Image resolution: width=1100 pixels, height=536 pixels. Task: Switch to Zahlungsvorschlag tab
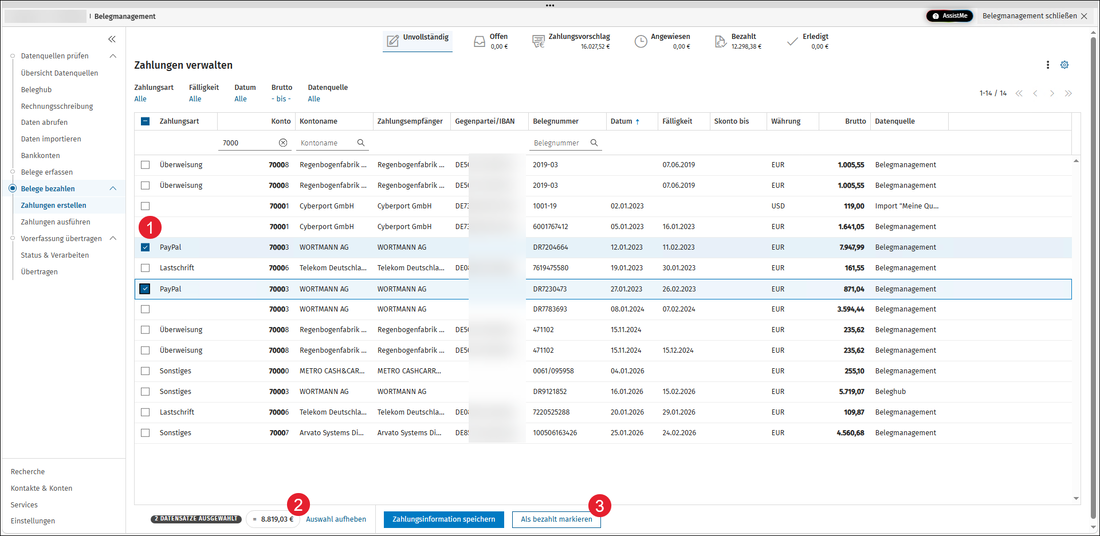571,41
